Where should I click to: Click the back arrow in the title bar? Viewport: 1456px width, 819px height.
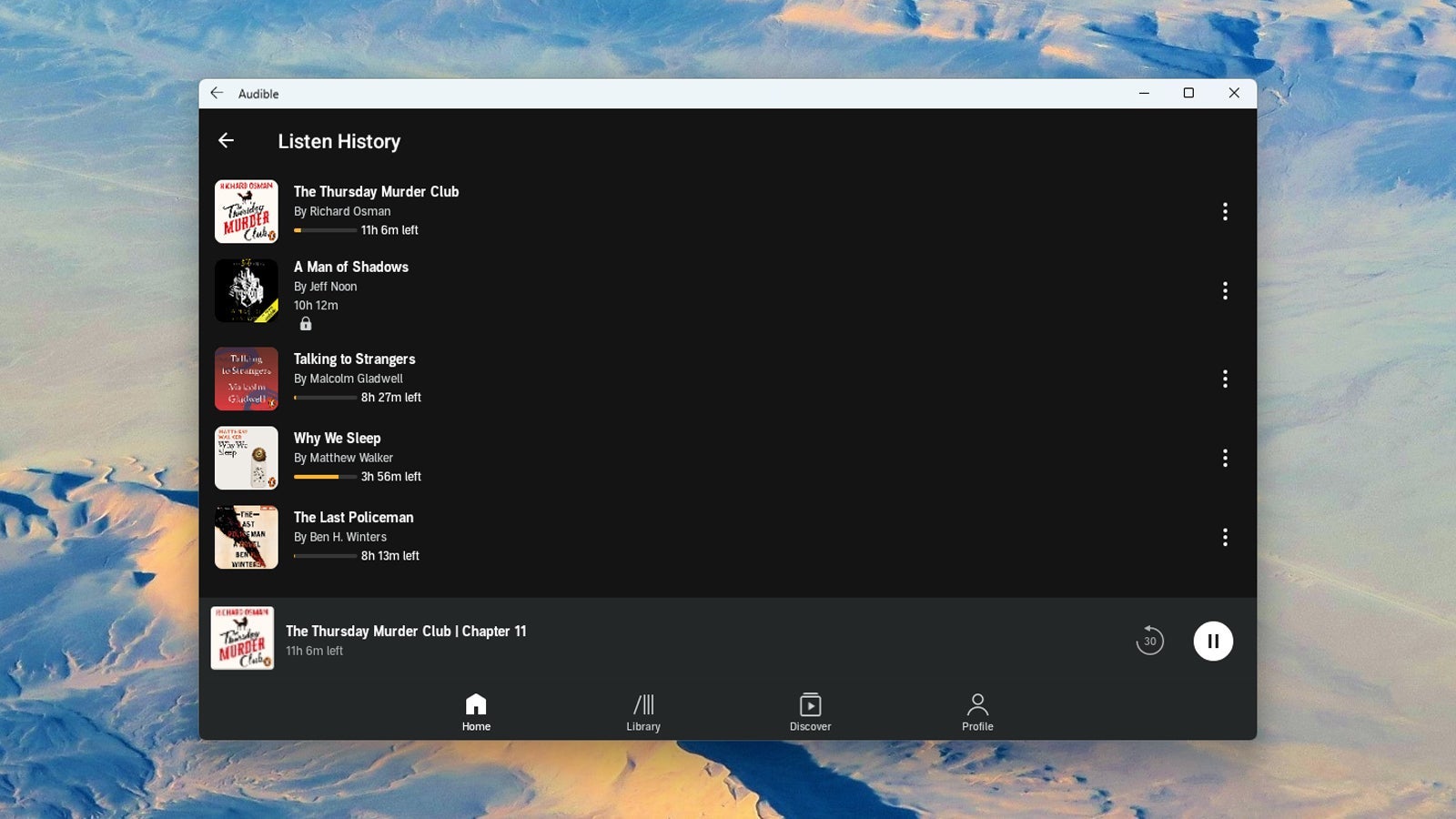pyautogui.click(x=216, y=93)
